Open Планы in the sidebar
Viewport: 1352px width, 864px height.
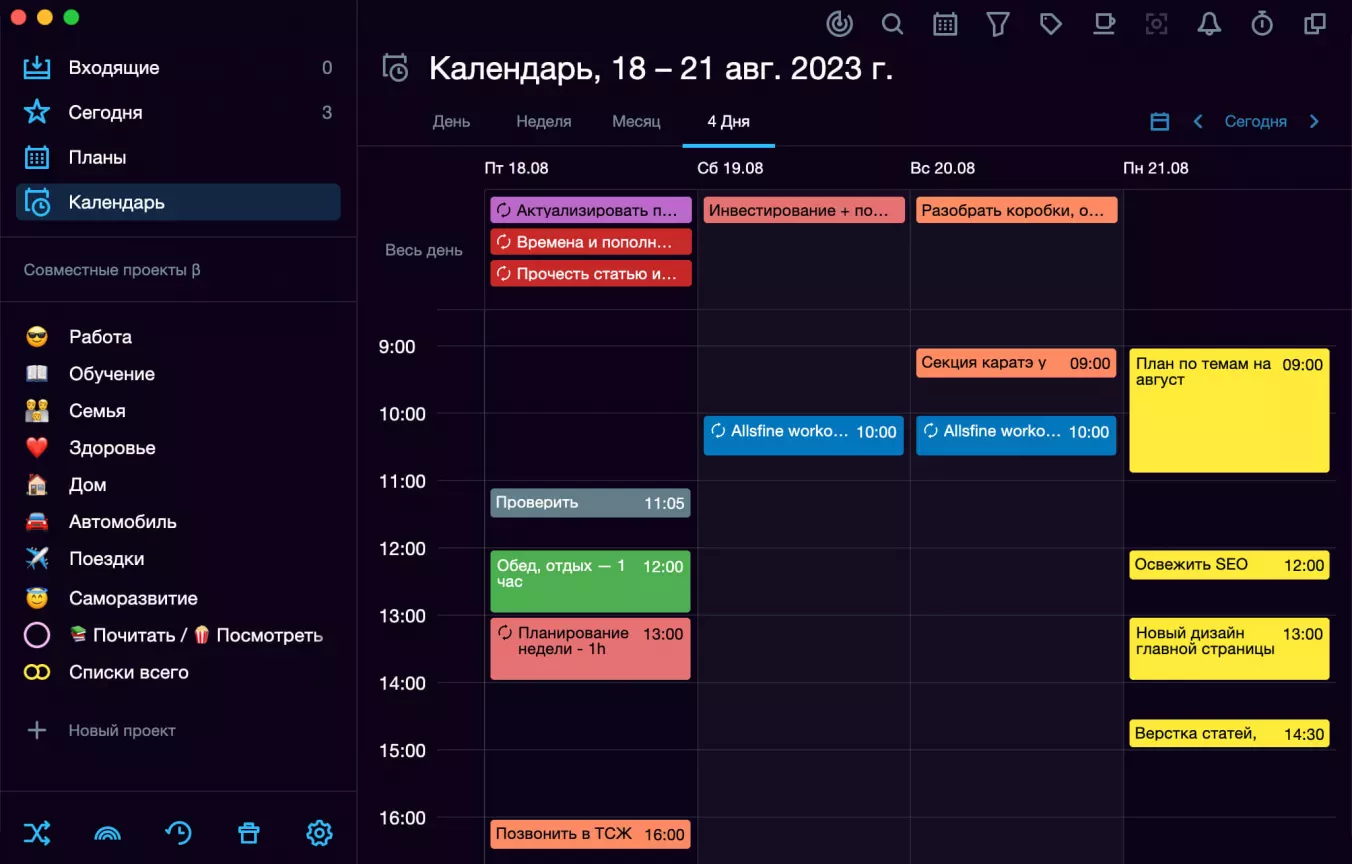(x=178, y=158)
